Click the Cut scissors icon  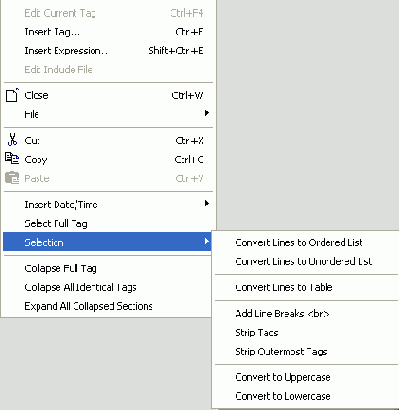click(x=12, y=140)
